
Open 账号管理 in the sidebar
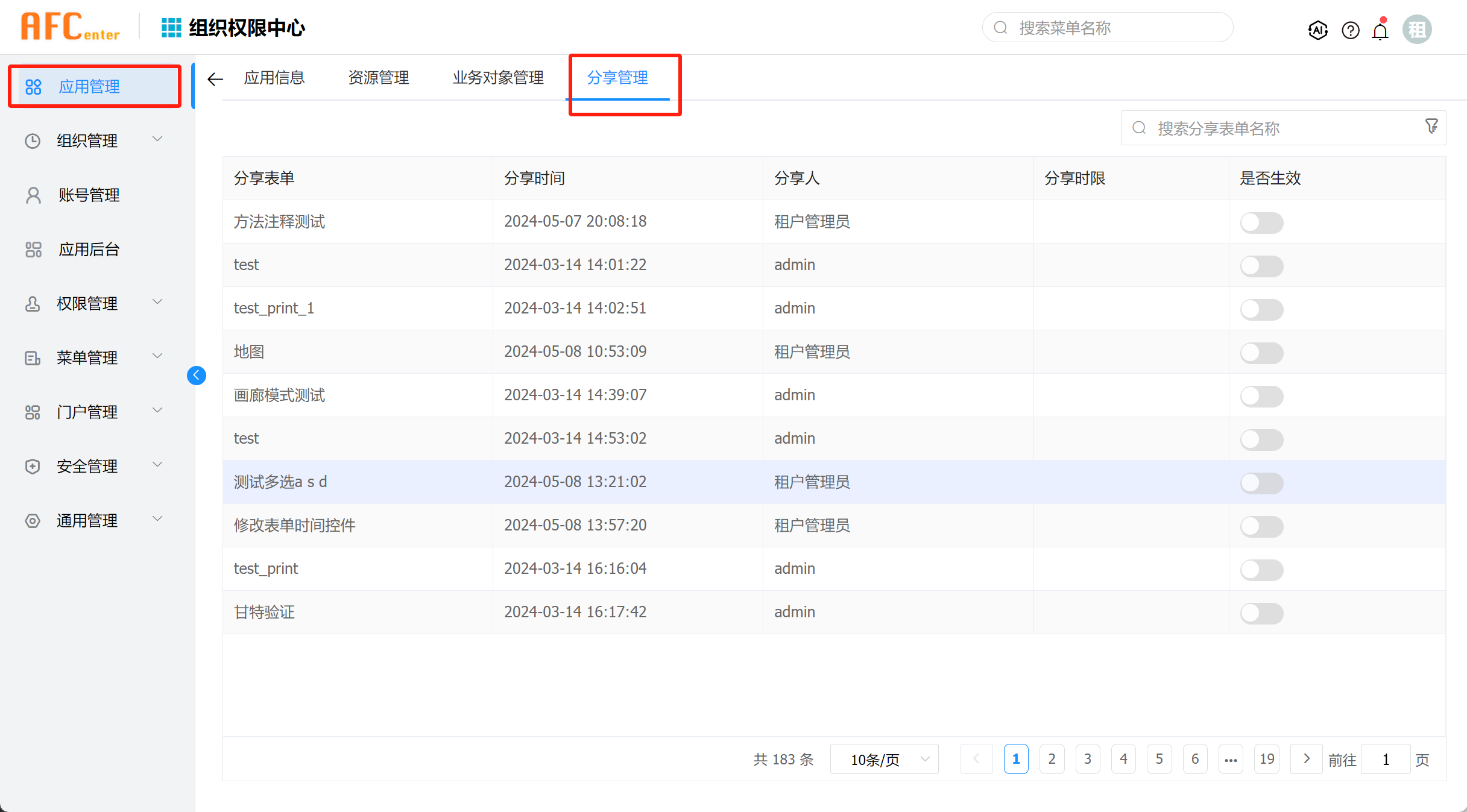[89, 195]
